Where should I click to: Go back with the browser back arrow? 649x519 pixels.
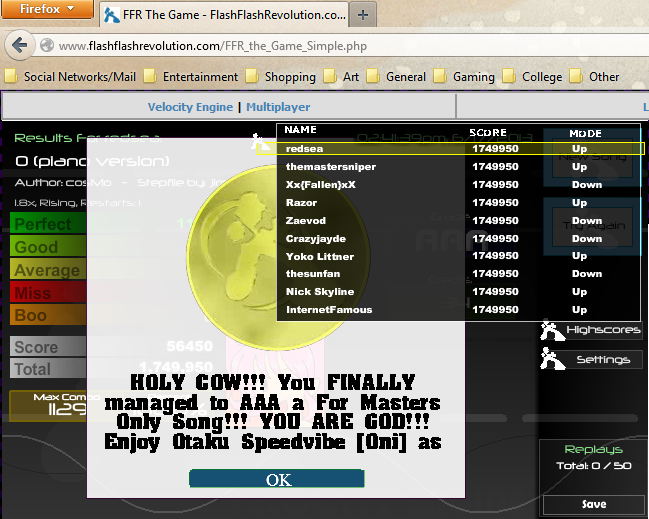[x=19, y=45]
